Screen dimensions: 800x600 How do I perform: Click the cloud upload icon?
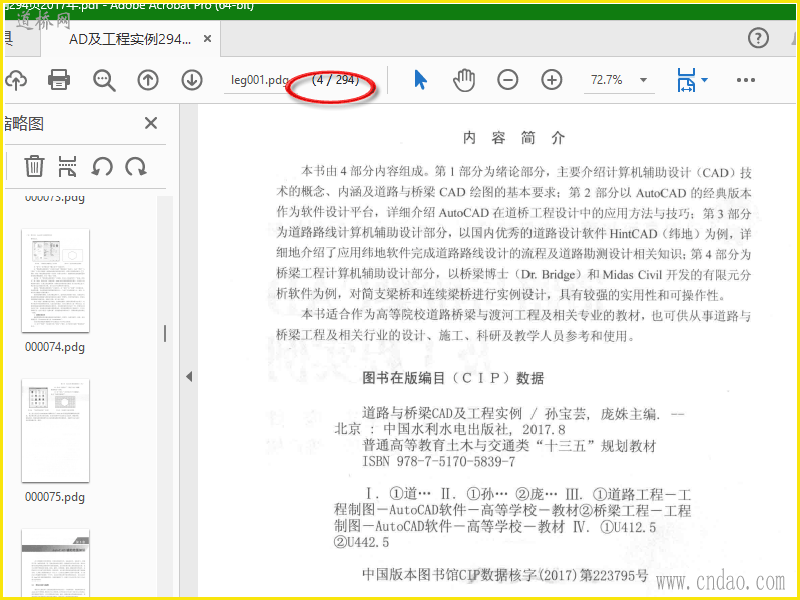click(x=16, y=80)
